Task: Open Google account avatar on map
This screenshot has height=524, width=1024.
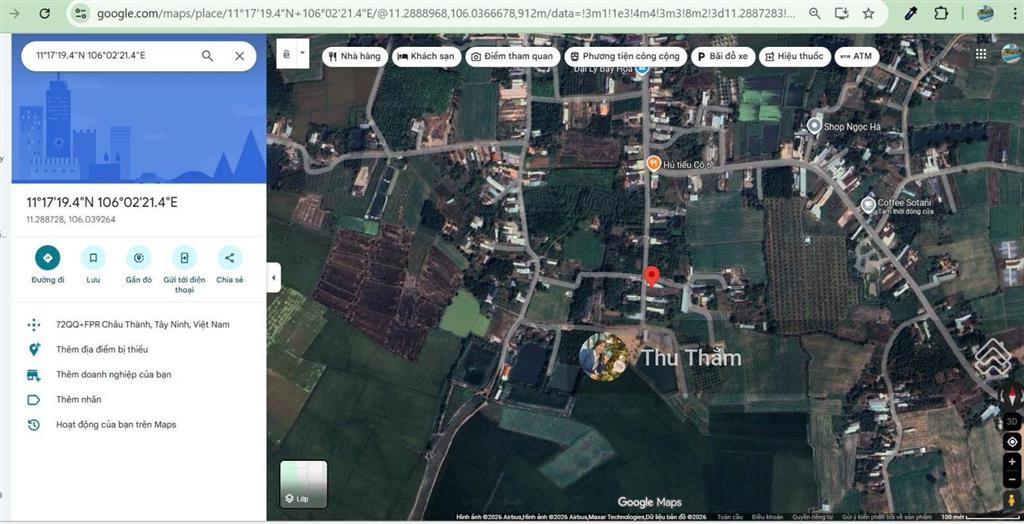Action: (x=1012, y=54)
